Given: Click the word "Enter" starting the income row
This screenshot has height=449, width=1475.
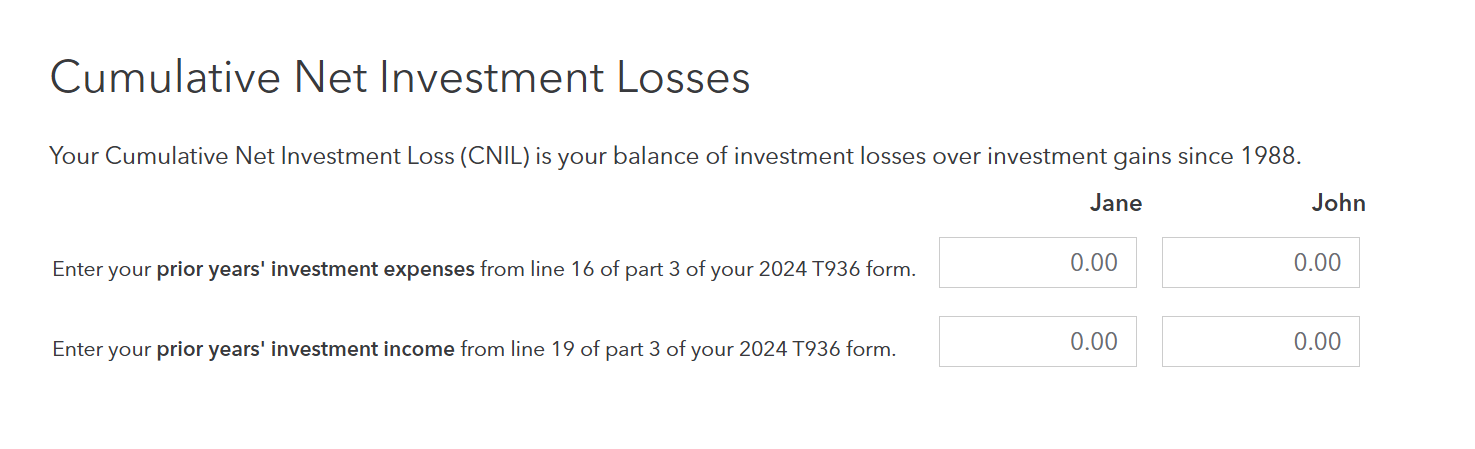Looking at the screenshot, I should pos(75,350).
